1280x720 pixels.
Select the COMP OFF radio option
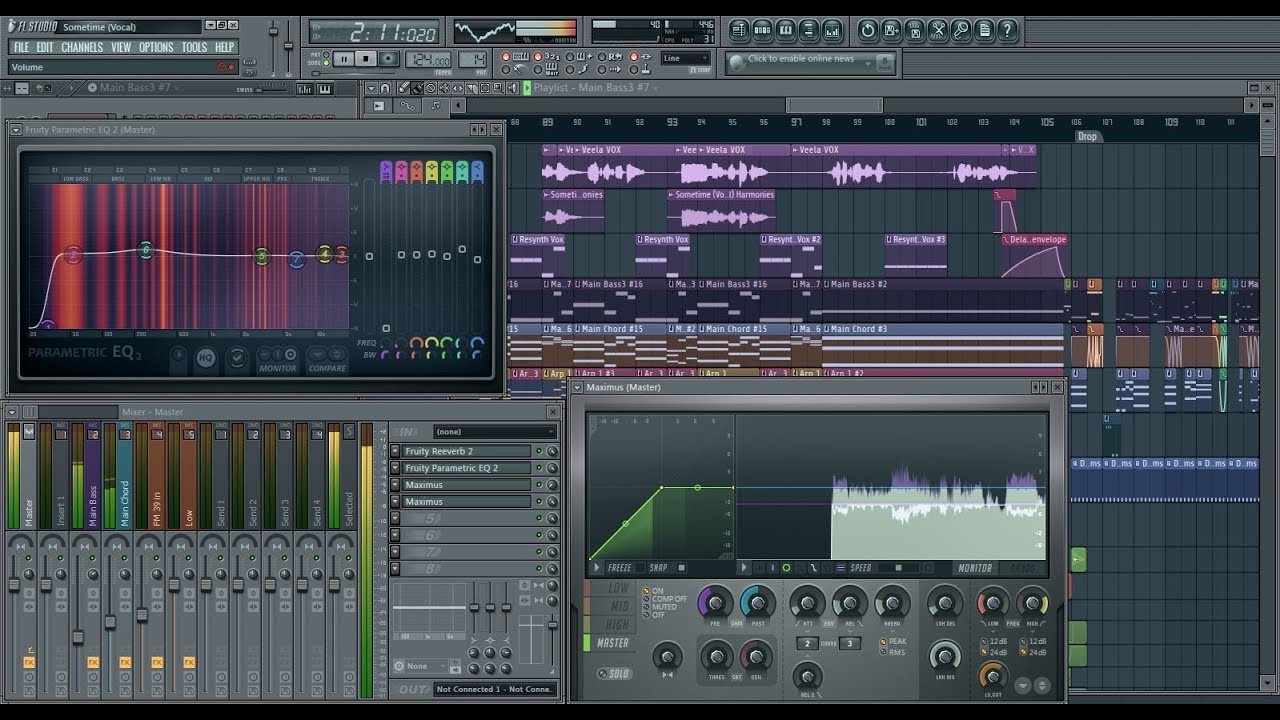pyautogui.click(x=664, y=599)
